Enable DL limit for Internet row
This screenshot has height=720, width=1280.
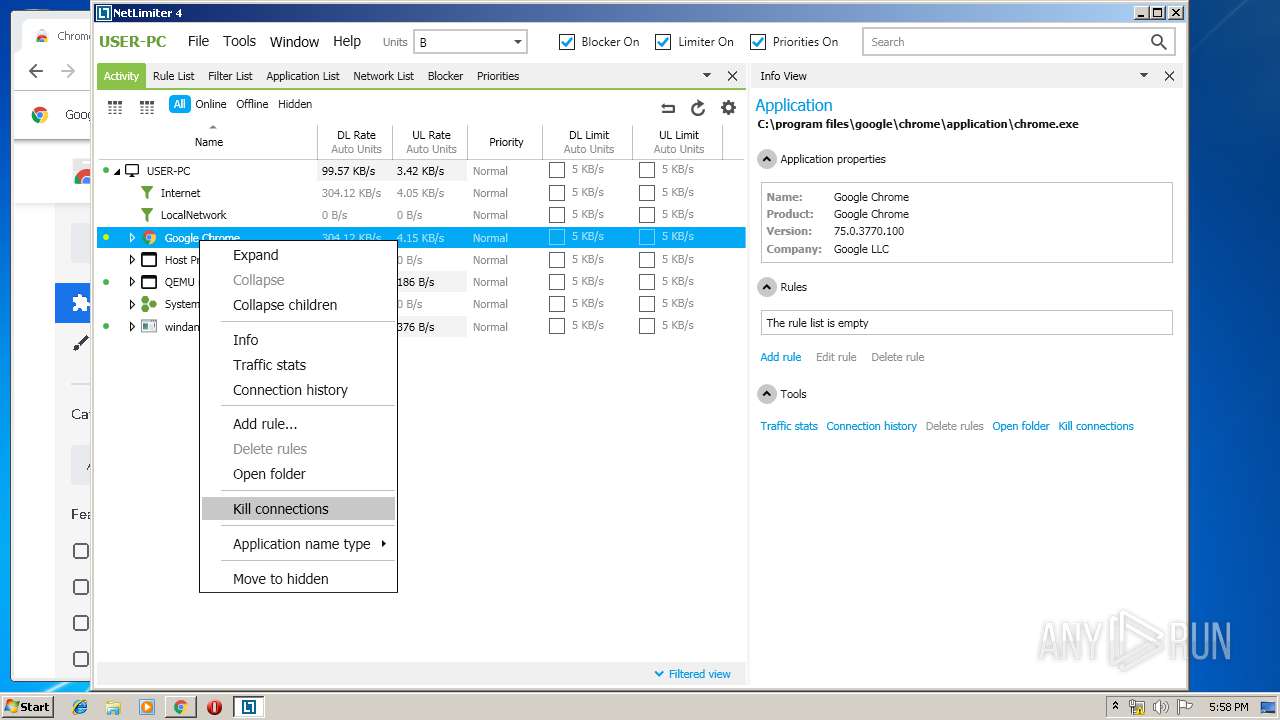(557, 192)
